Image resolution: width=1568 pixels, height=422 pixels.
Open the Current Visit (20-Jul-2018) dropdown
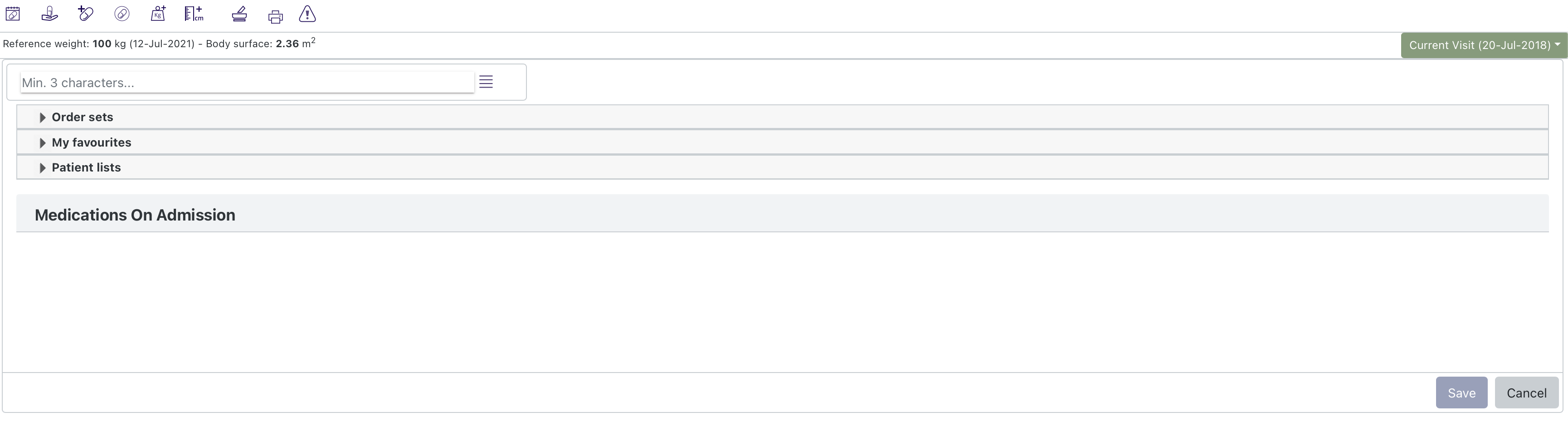pos(1483,44)
